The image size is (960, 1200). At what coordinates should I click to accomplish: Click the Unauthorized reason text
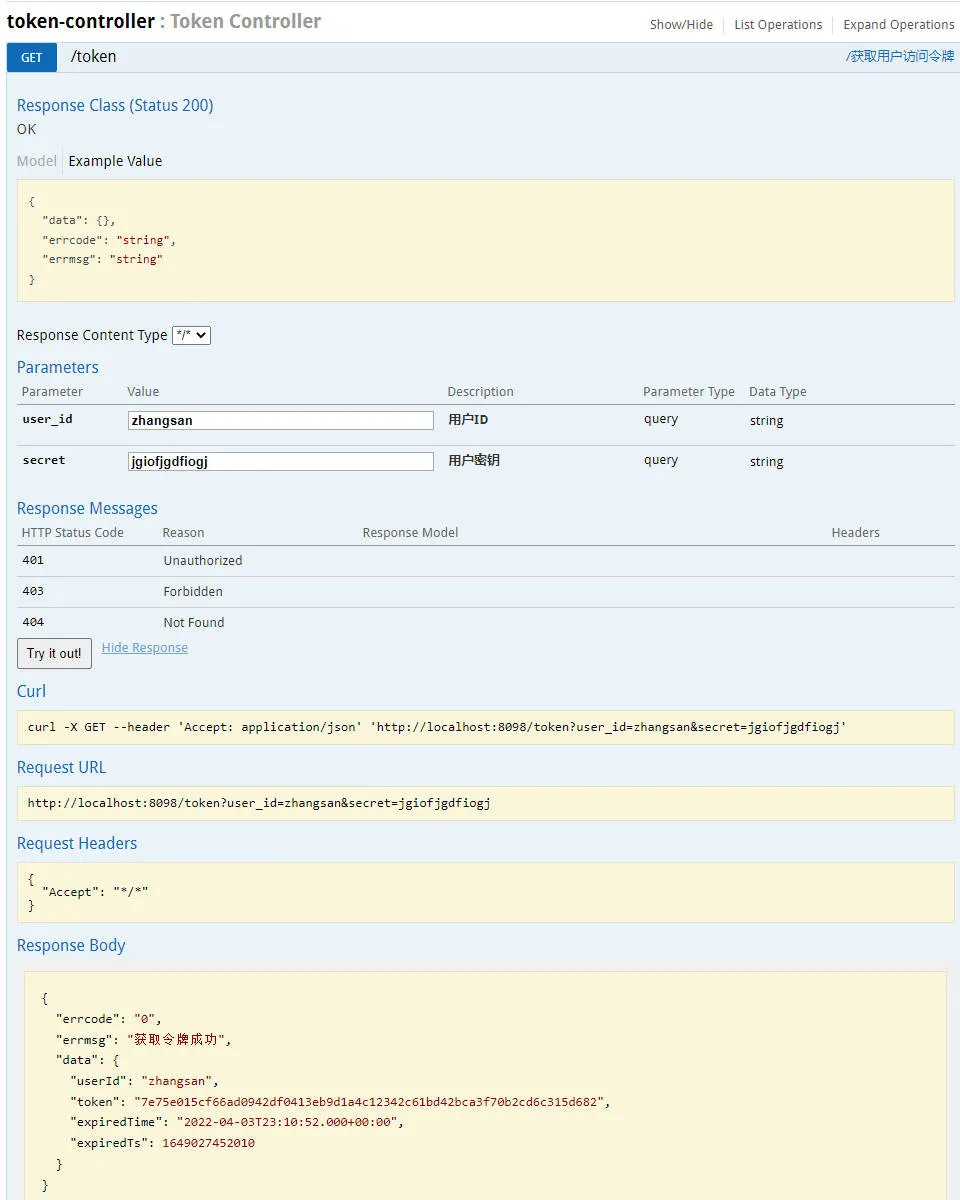pos(203,561)
